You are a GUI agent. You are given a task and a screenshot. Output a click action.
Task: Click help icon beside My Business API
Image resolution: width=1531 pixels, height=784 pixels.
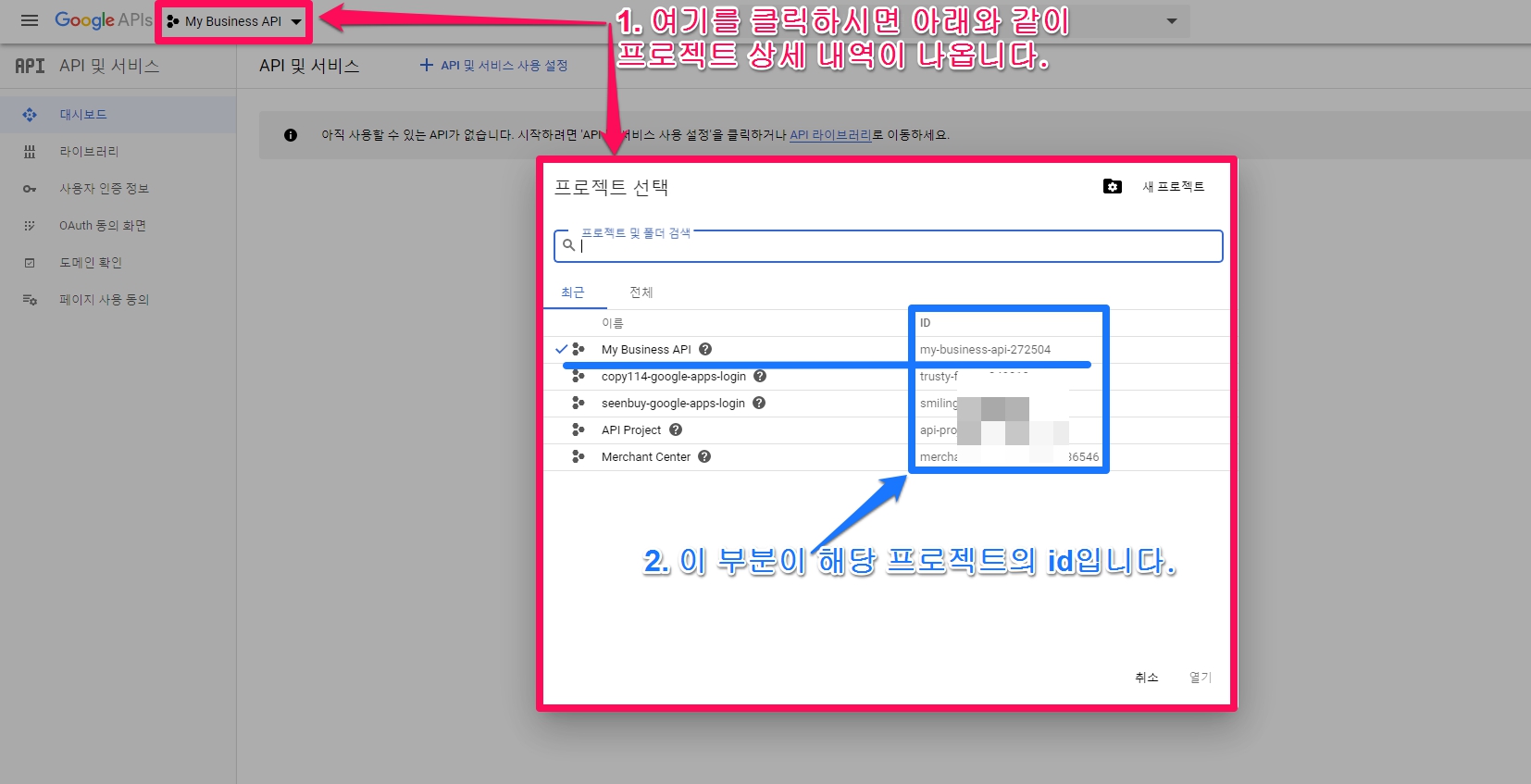(x=705, y=349)
